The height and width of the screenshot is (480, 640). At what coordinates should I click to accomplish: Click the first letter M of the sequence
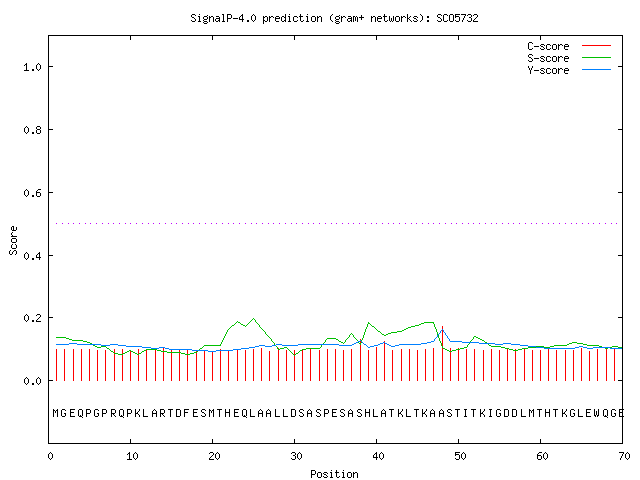click(56, 413)
